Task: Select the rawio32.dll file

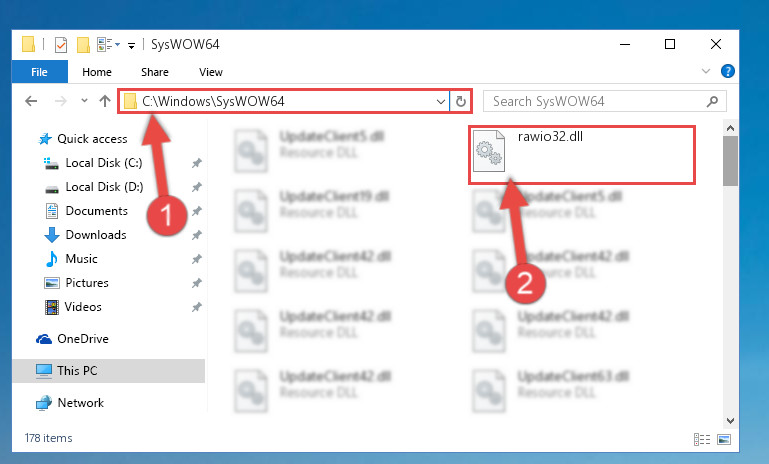Action: [582, 155]
